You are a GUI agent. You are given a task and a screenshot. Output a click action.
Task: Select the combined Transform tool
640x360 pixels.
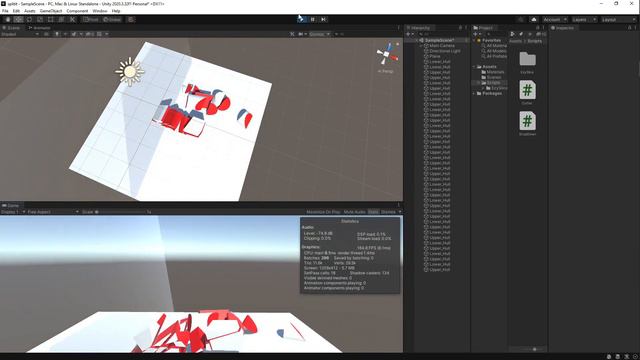point(61,19)
